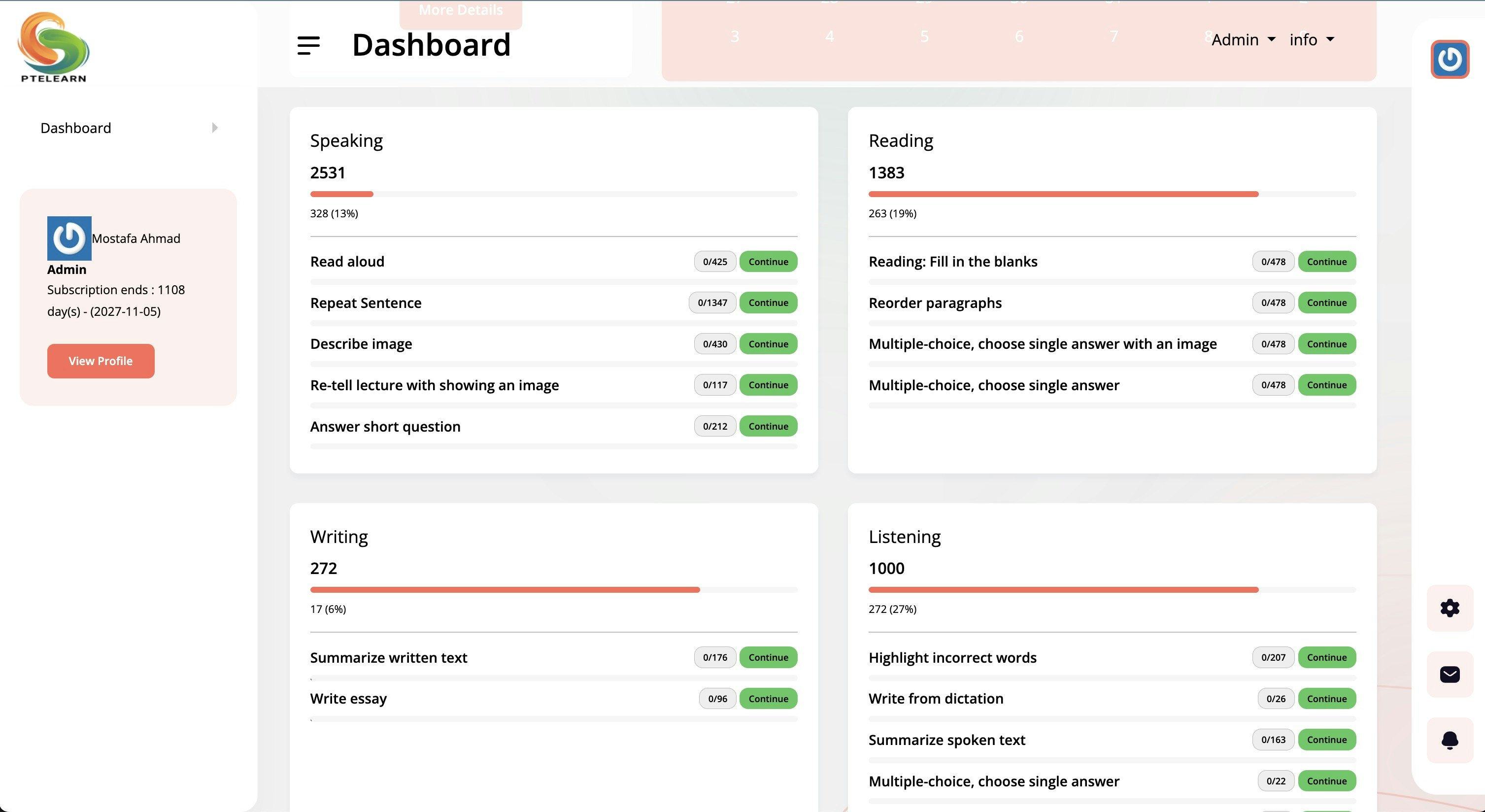Open the top-right blue power profile icon
Image resolution: width=1485 pixels, height=812 pixels.
pos(1449,59)
